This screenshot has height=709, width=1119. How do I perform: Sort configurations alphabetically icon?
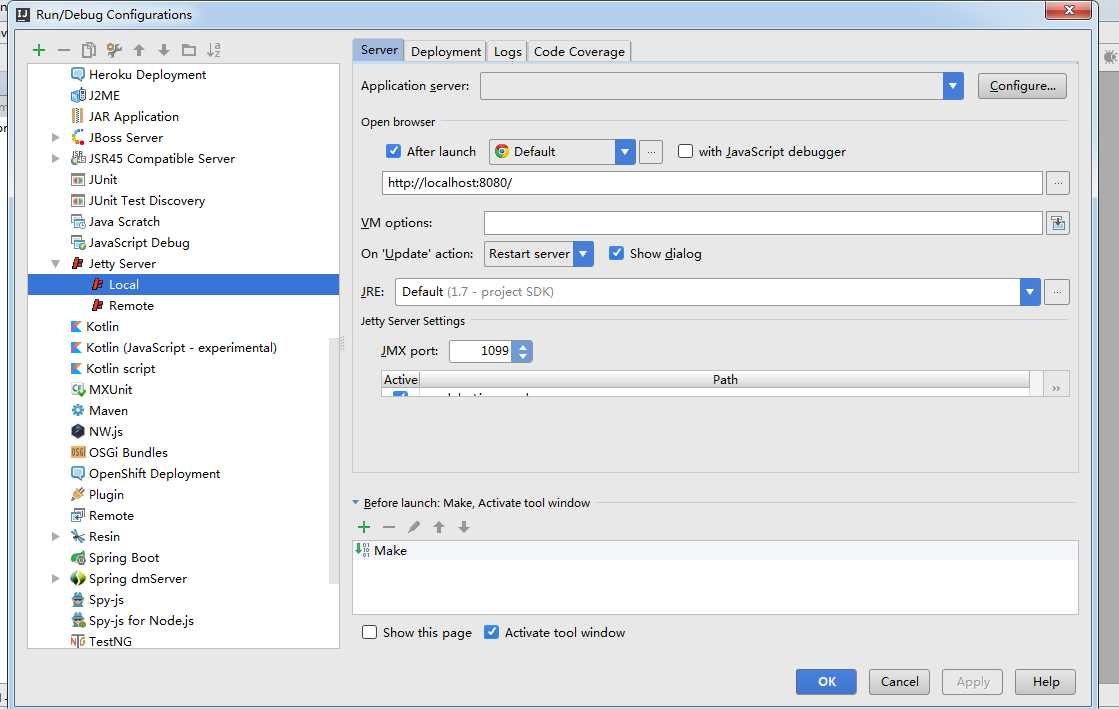click(x=213, y=50)
